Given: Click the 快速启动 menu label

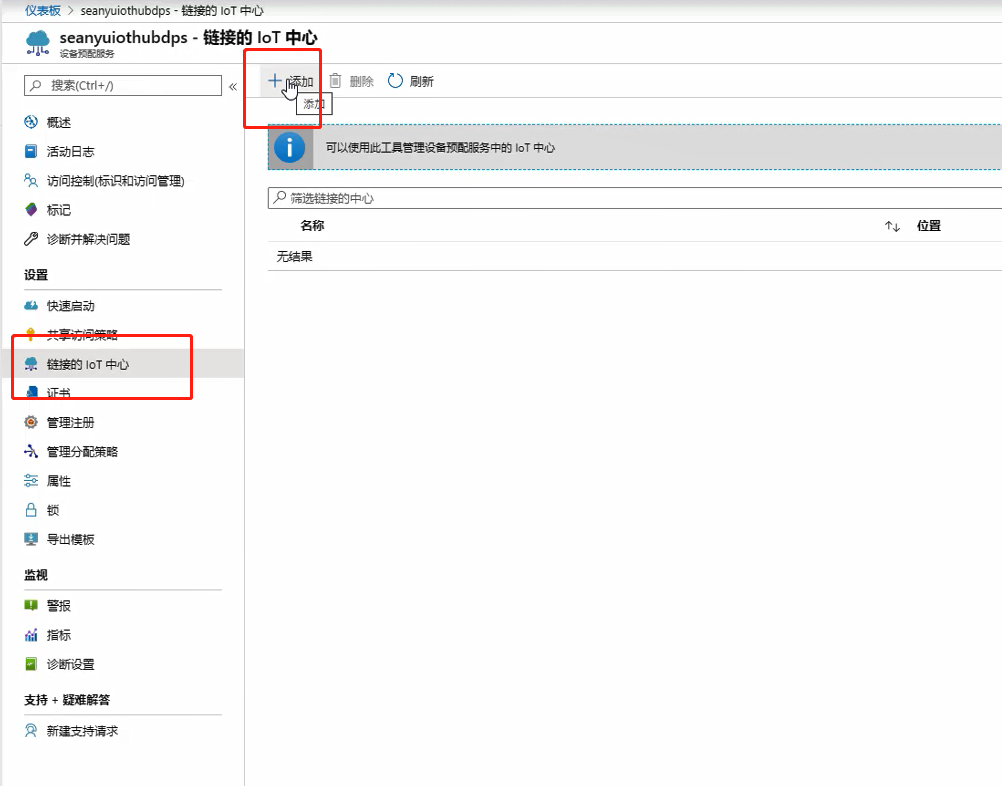Looking at the screenshot, I should tap(70, 305).
